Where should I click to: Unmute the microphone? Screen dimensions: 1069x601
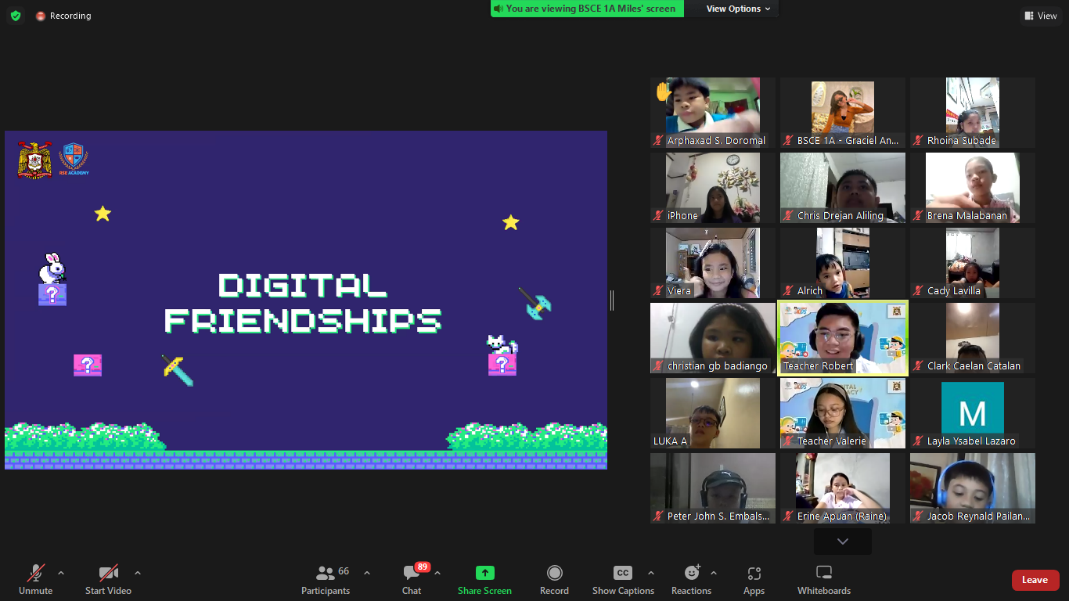click(35, 580)
